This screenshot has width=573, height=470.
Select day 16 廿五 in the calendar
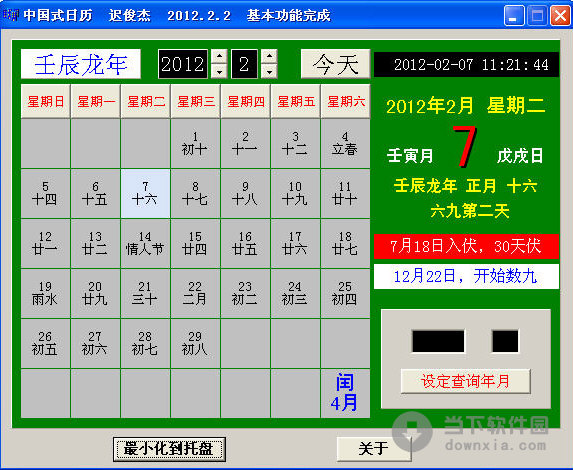246,244
